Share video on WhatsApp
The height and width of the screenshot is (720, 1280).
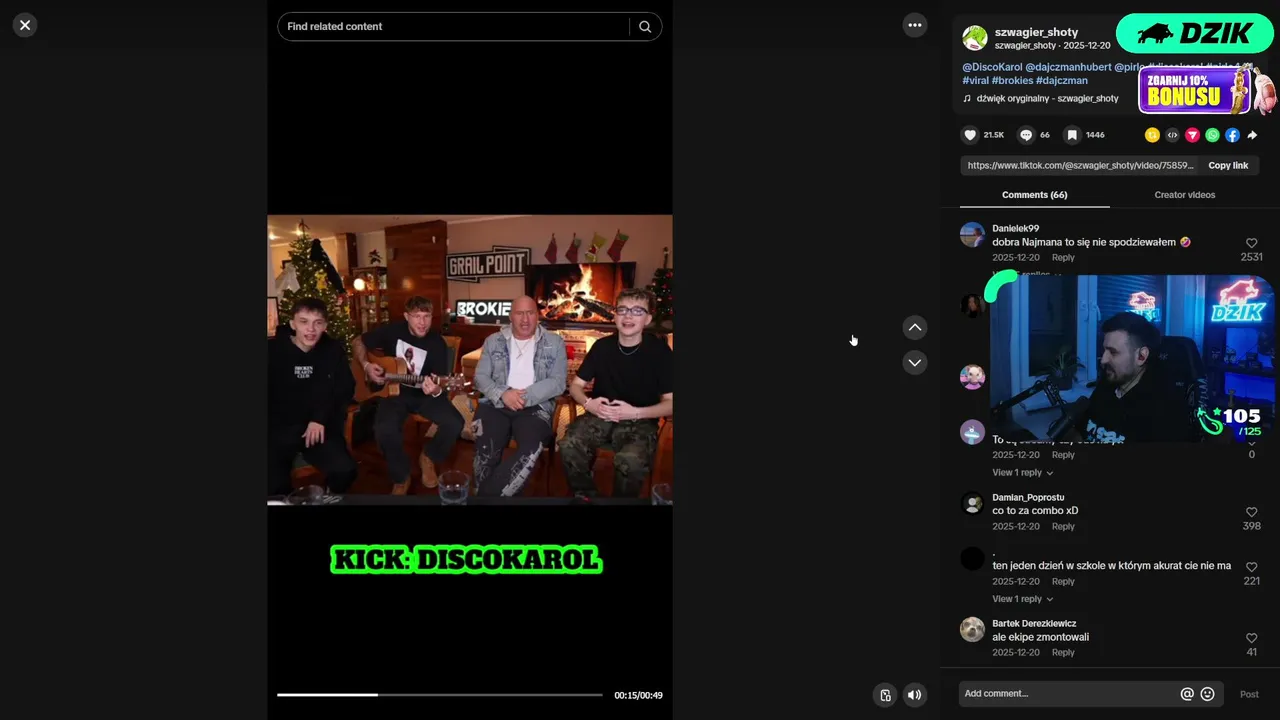(x=1212, y=135)
